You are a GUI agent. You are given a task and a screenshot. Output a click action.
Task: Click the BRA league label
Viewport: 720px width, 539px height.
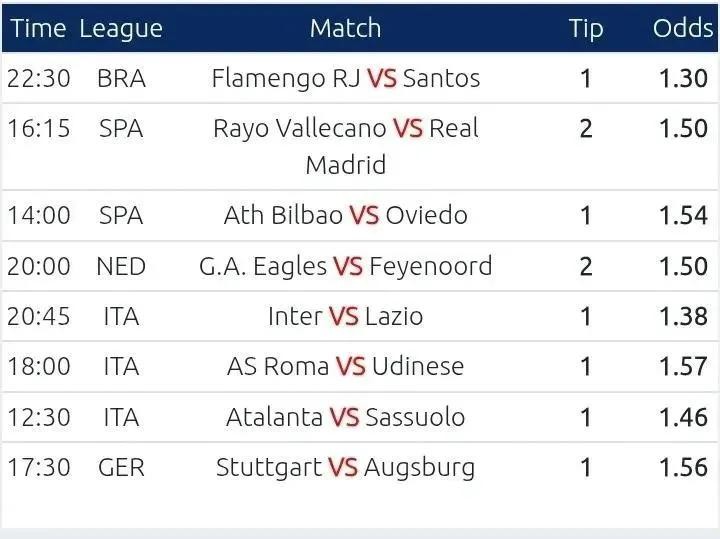(121, 78)
